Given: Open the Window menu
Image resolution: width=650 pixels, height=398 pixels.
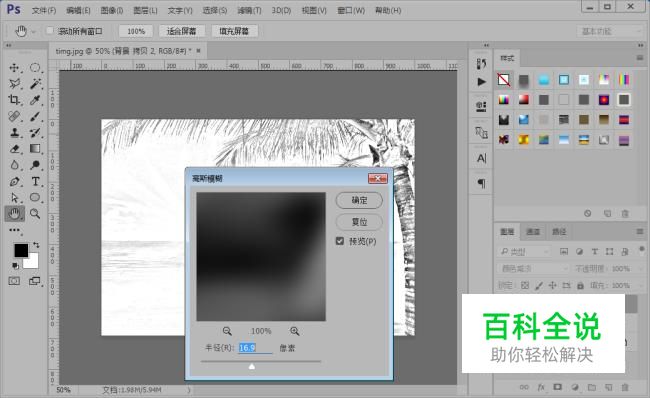Looking at the screenshot, I should (351, 10).
